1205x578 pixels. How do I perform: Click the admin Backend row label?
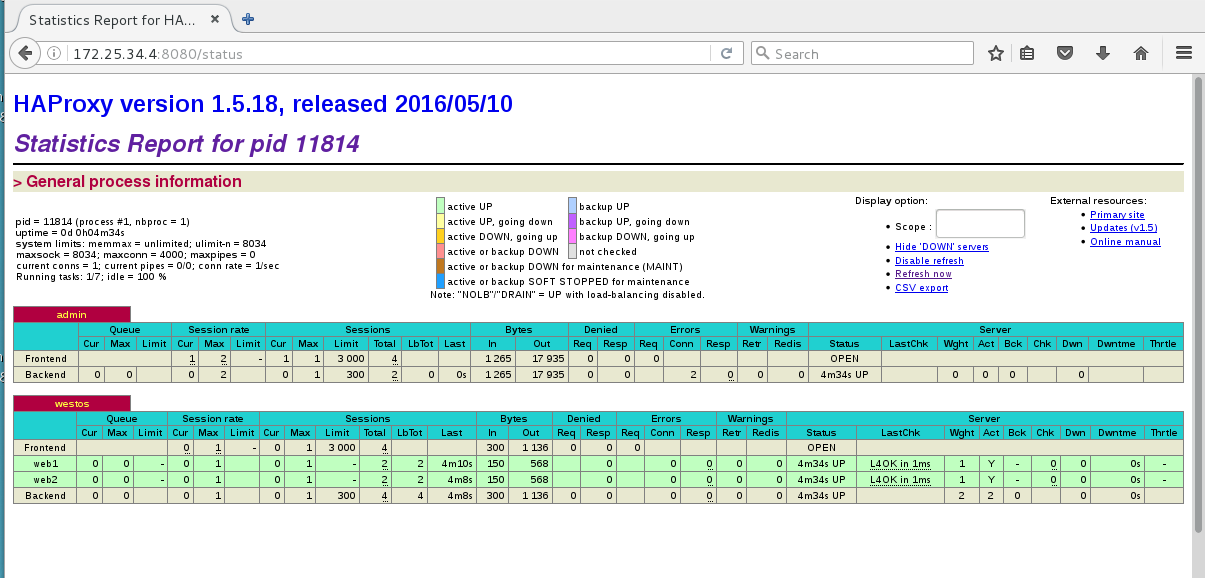[45, 375]
